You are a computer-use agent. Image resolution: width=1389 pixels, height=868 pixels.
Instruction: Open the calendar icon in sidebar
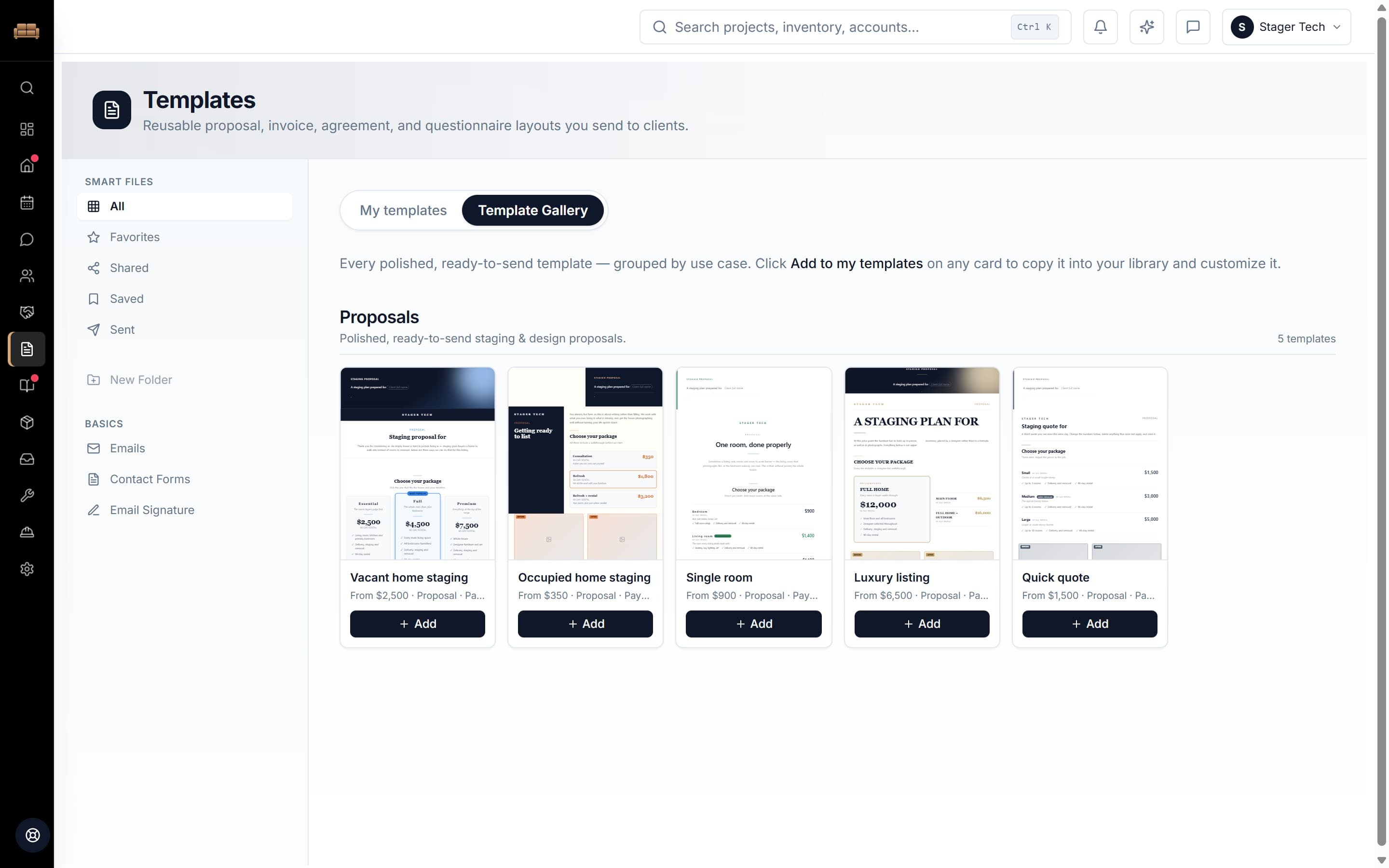(27, 203)
